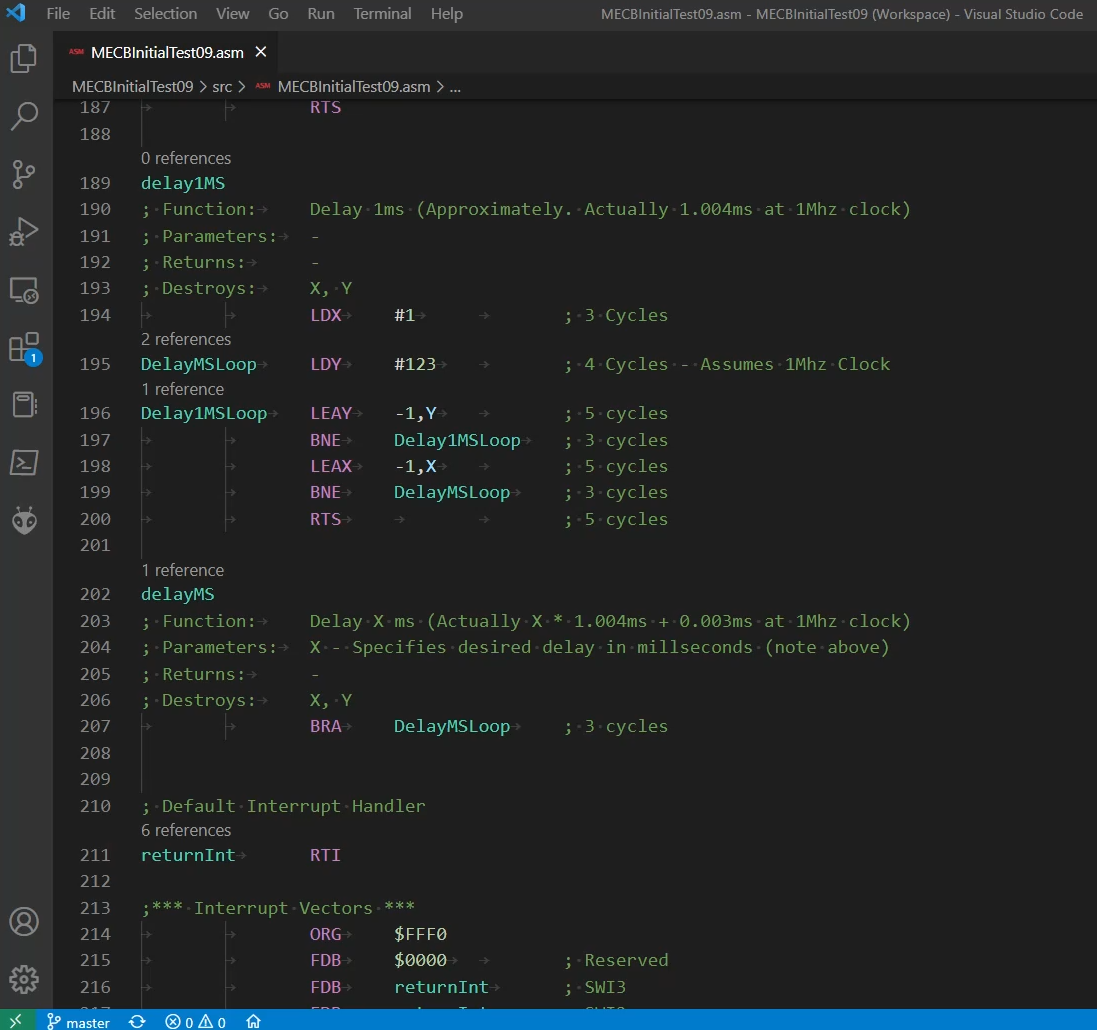Open the Terminal menu
This screenshot has width=1097, height=1030.
382,14
